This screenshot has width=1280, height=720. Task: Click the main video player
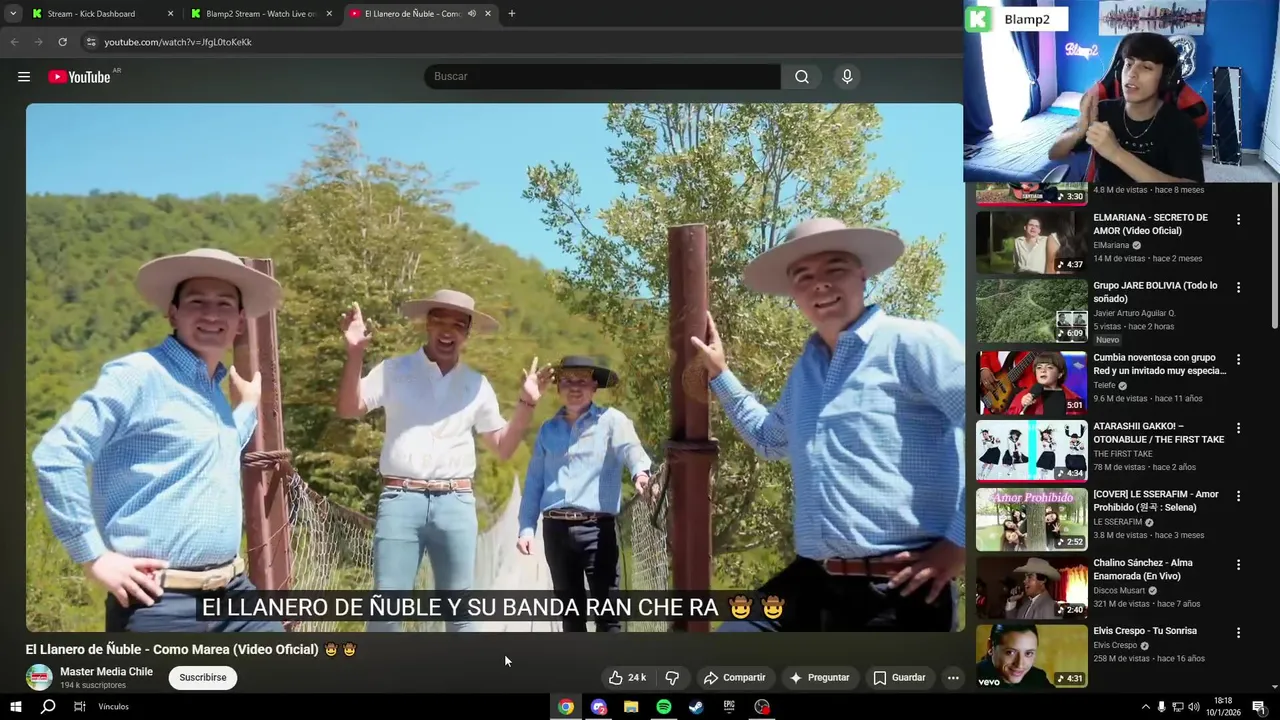tap(495, 367)
